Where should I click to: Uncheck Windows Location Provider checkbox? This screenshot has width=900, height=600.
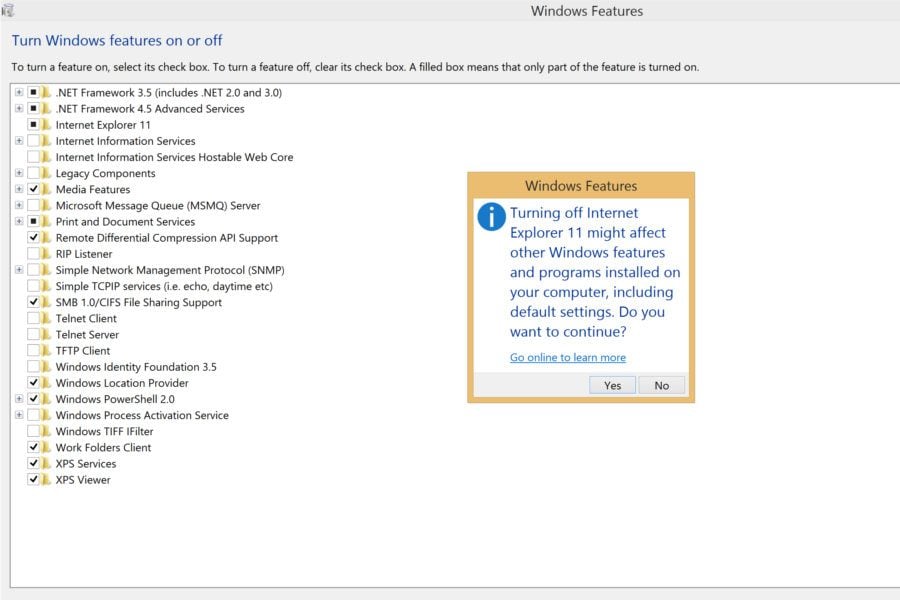tap(33, 382)
